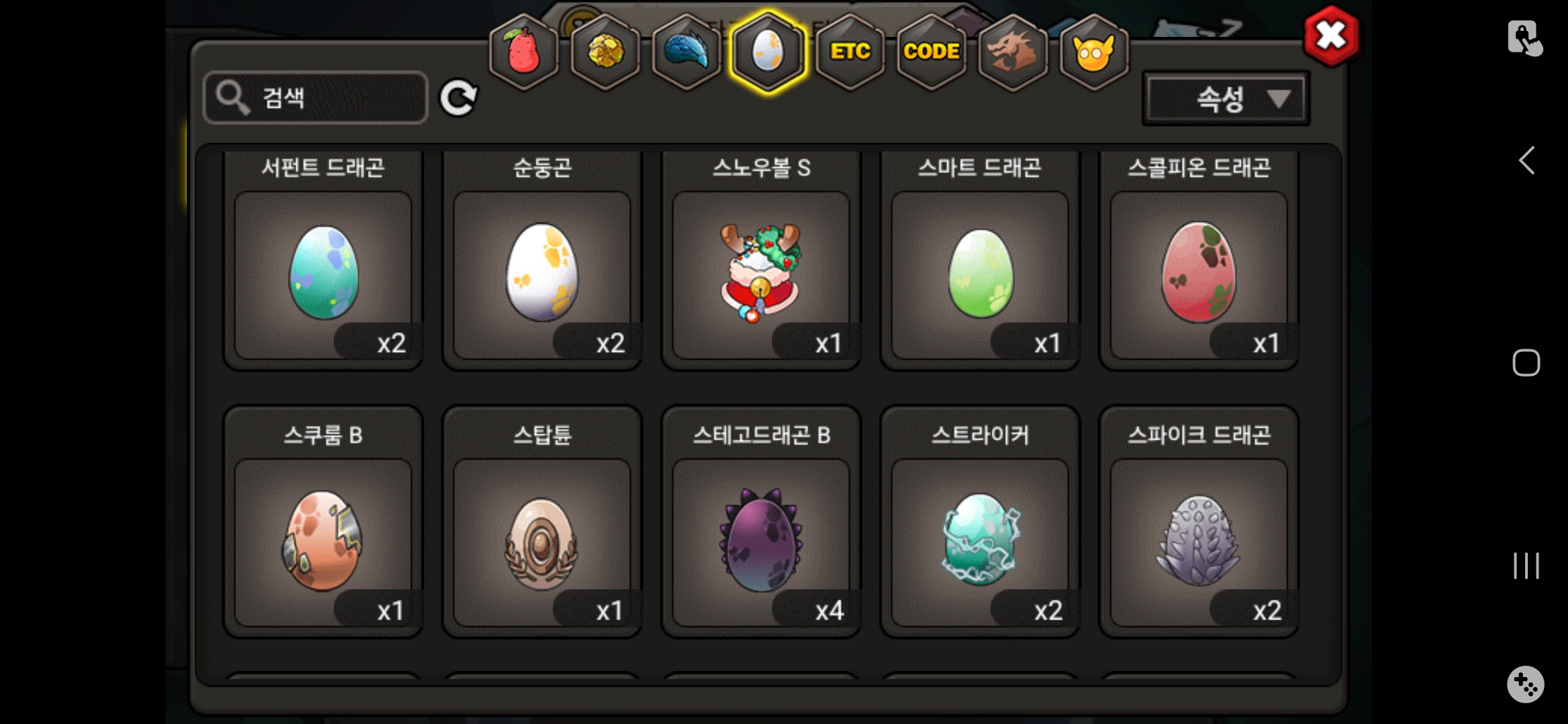
Task: Select the brown dragon head tab
Action: tap(1012, 52)
